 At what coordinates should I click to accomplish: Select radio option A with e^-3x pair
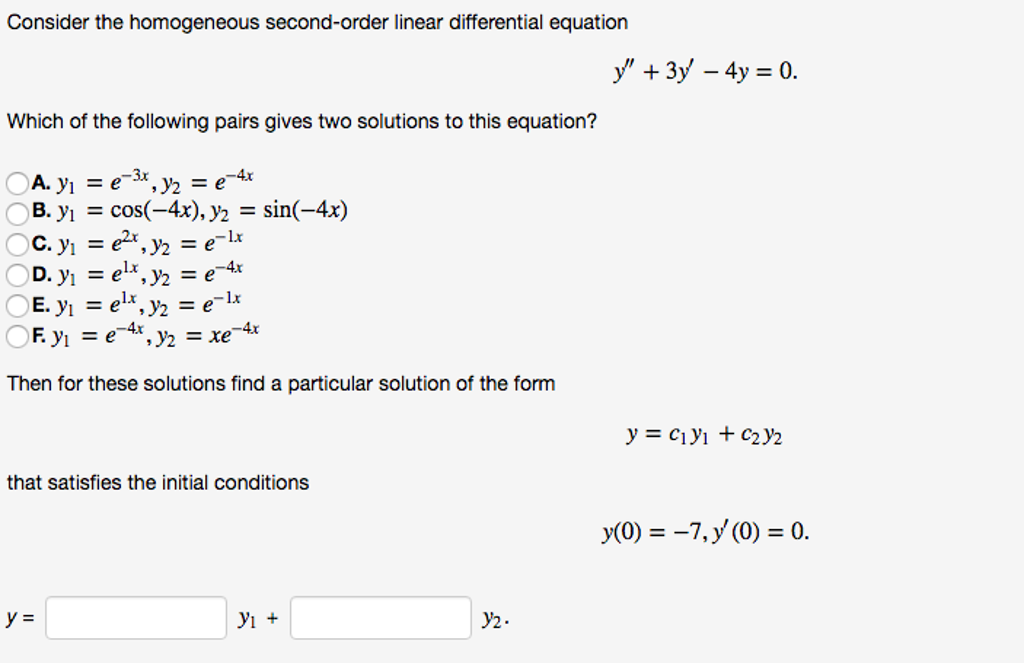18,183
